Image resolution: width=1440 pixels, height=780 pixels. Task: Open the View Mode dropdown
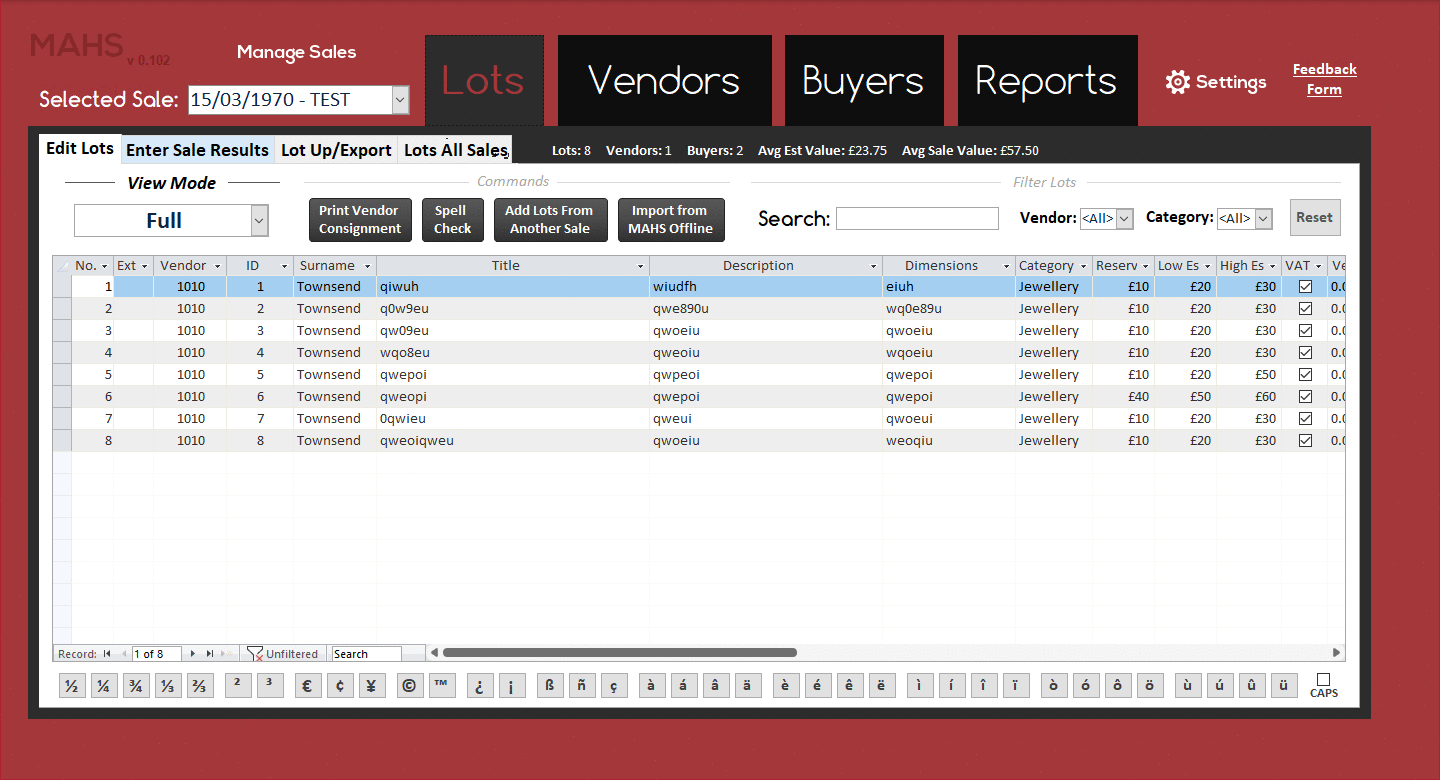(259, 220)
